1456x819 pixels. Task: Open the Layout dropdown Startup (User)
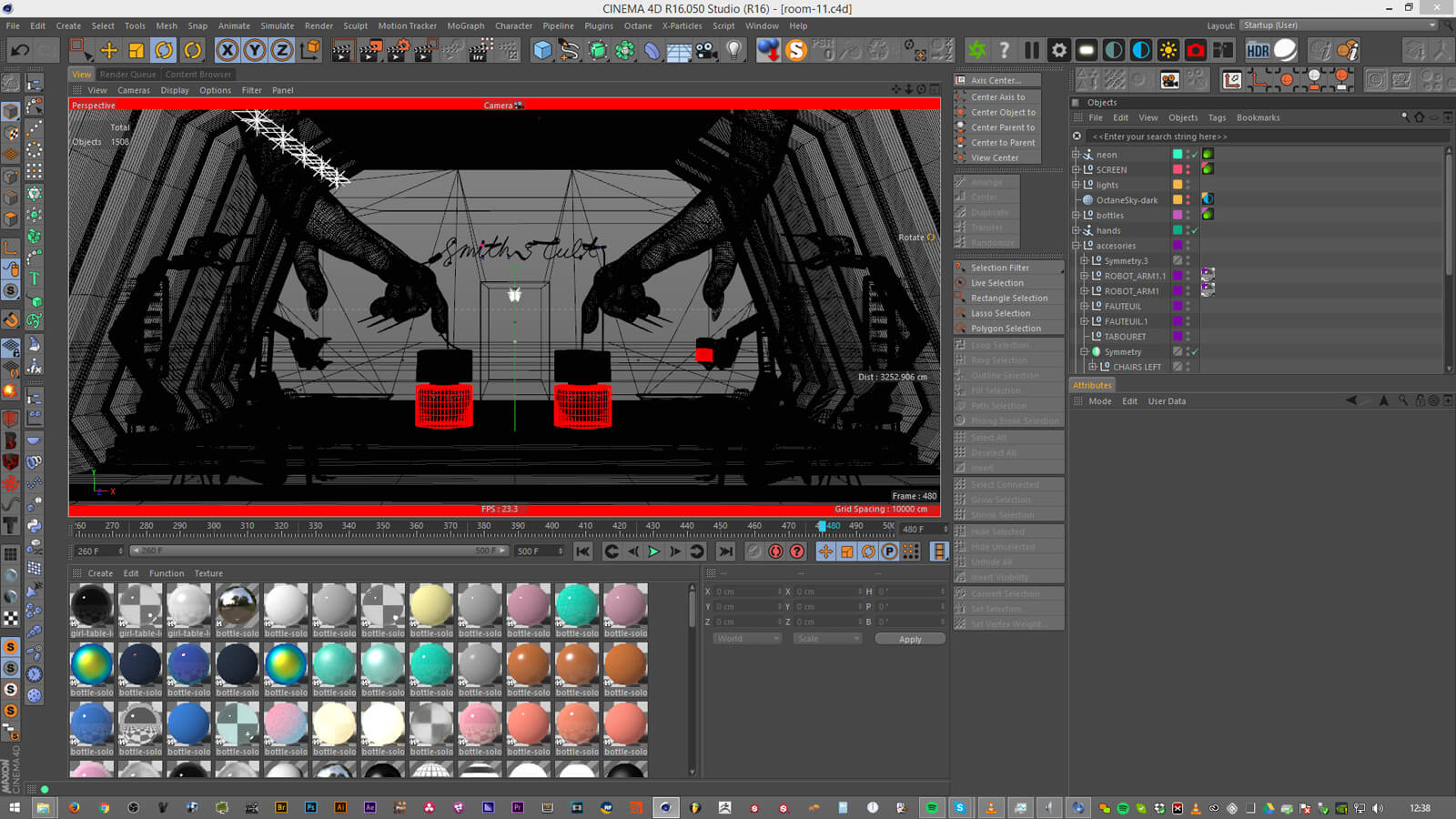click(x=1339, y=25)
